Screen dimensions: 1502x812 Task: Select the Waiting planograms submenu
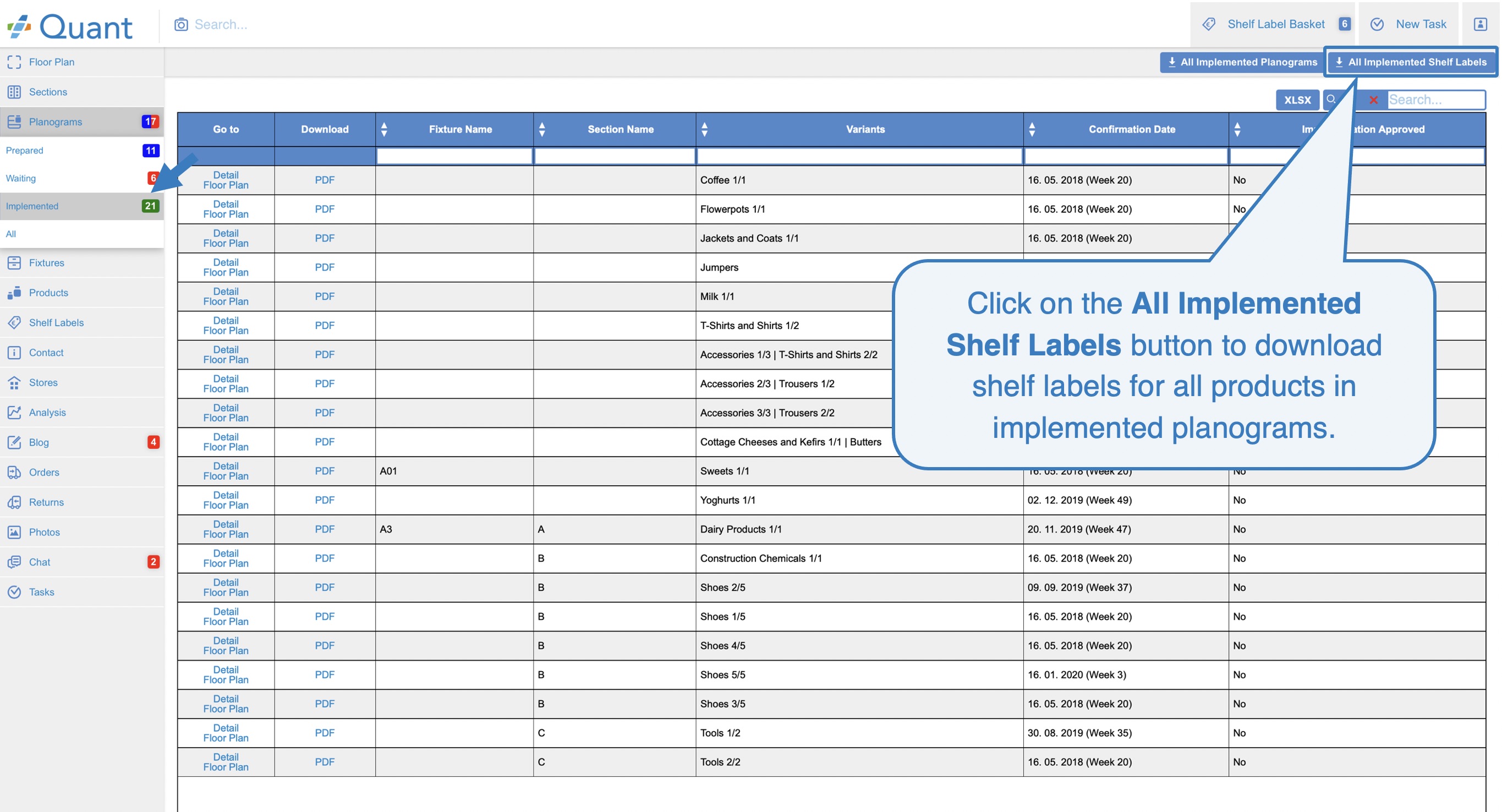pyautogui.click(x=81, y=178)
